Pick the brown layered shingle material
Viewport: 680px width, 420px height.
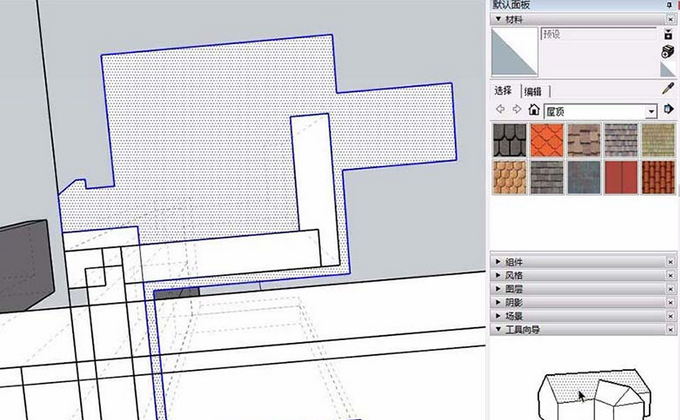point(584,140)
